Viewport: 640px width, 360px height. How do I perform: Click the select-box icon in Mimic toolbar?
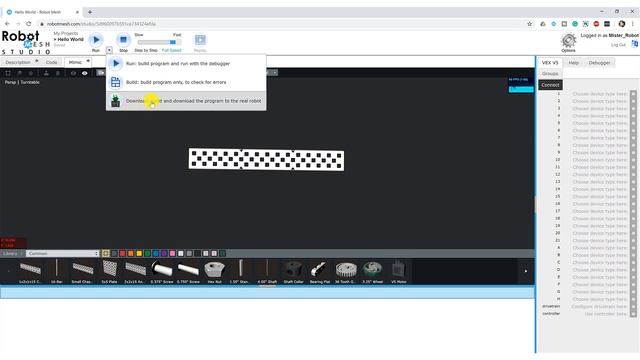tap(8, 73)
